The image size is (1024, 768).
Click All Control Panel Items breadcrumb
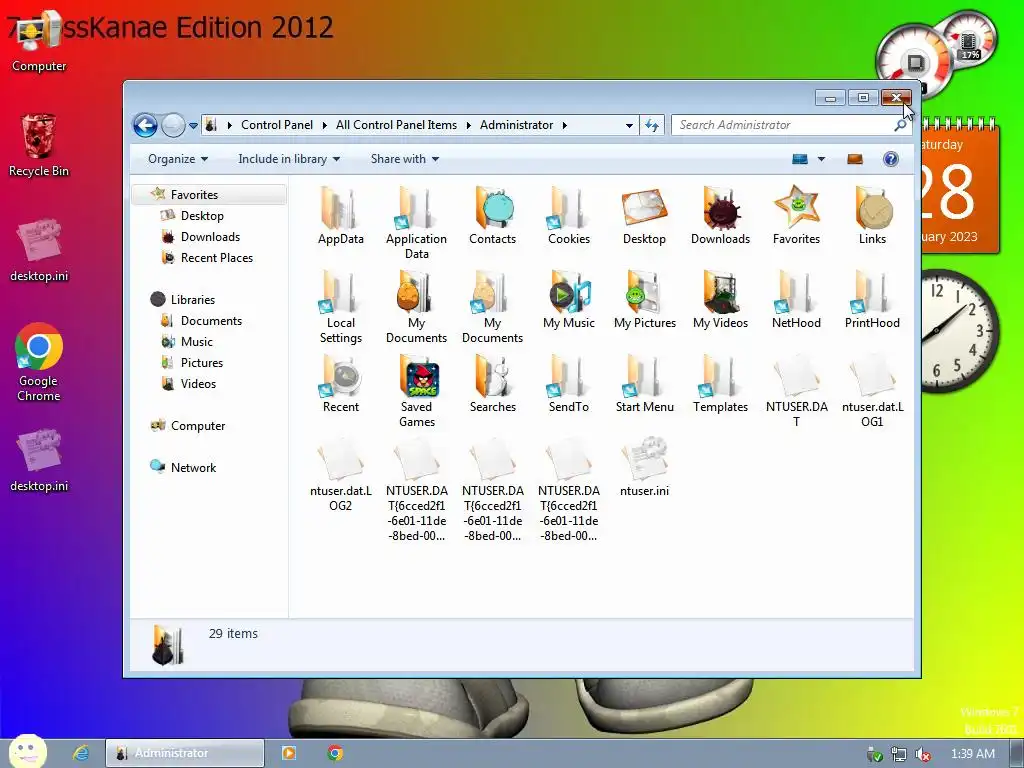click(396, 125)
